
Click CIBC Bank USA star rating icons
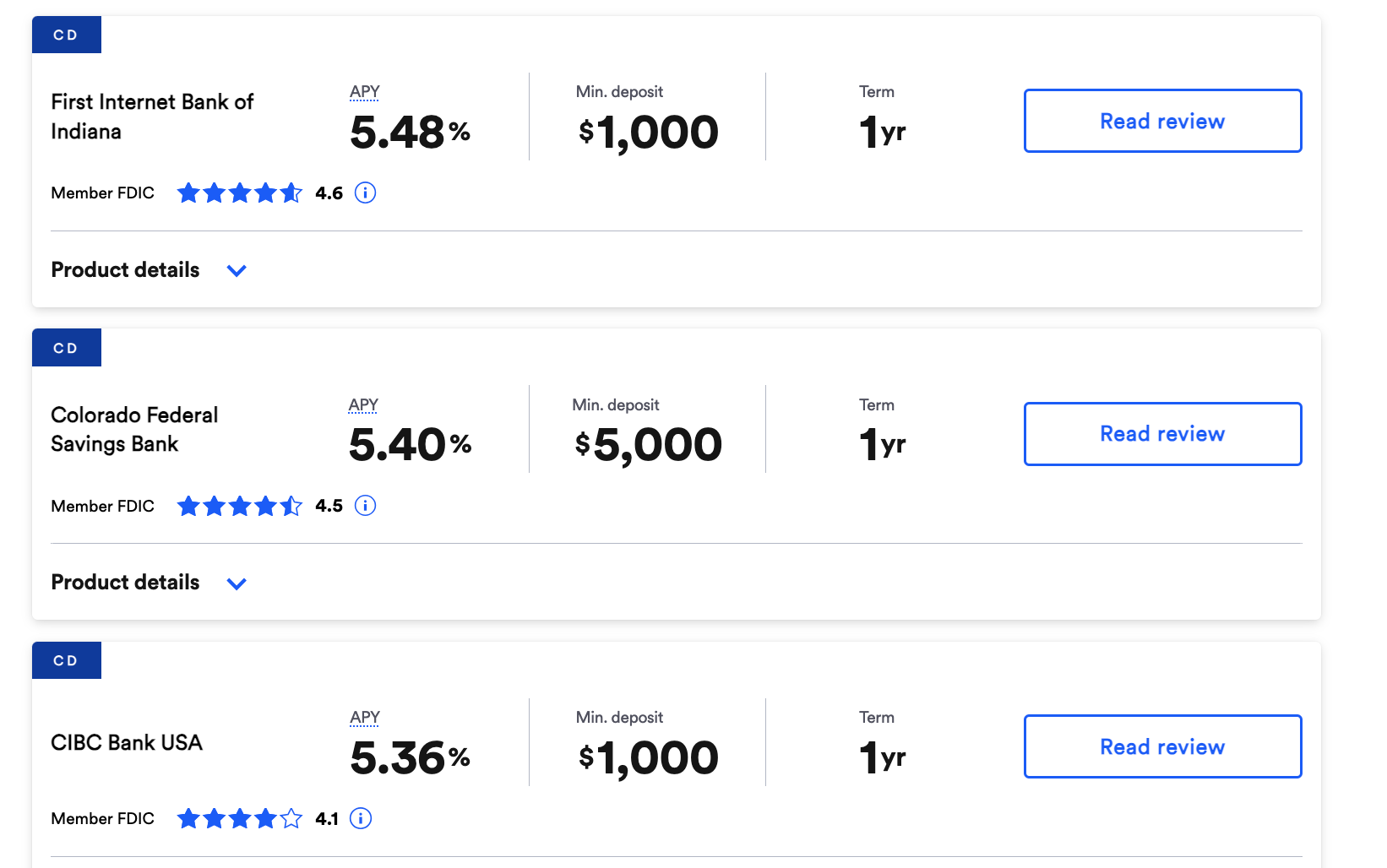point(240,818)
